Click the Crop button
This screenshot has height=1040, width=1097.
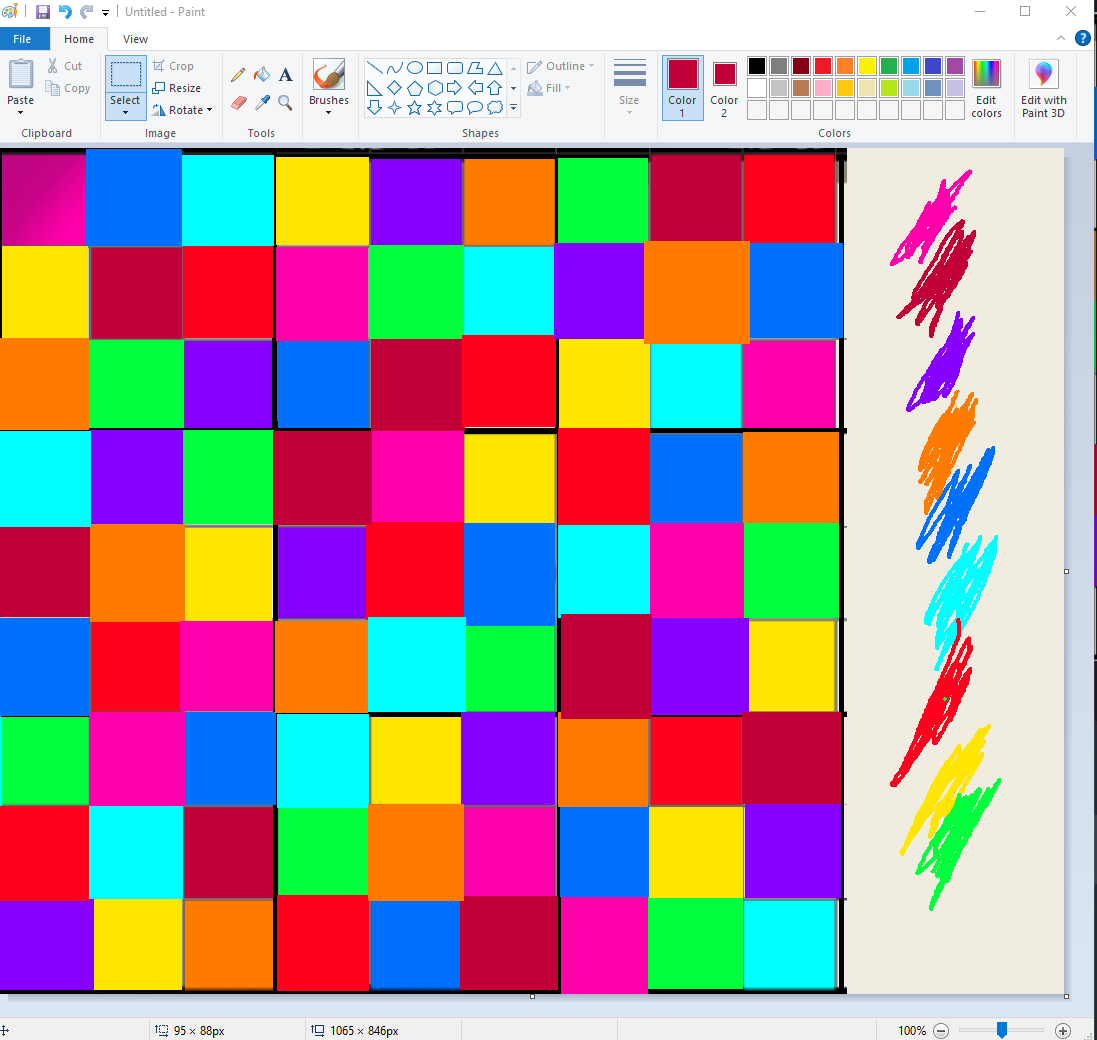coord(175,65)
